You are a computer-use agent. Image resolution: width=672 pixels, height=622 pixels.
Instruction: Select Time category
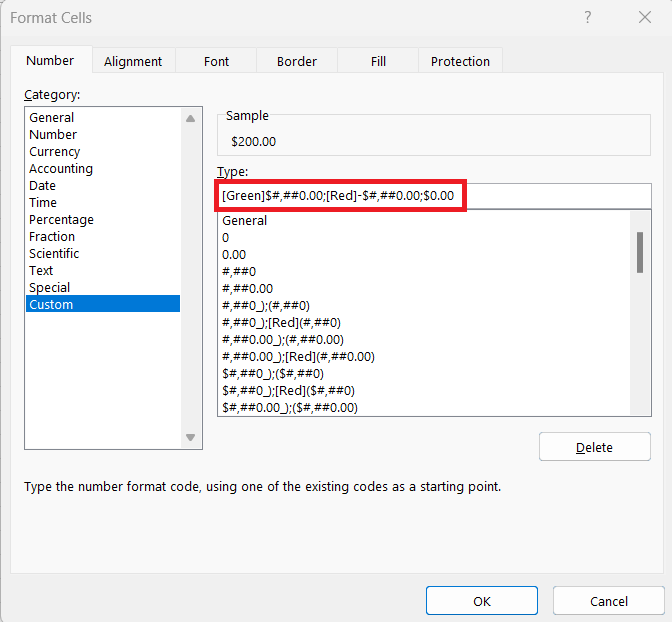pos(103,202)
